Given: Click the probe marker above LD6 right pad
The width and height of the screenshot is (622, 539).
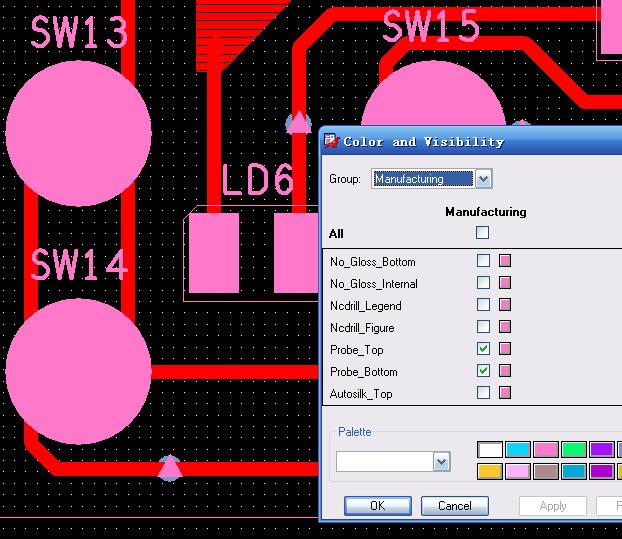Looking at the screenshot, I should pyautogui.click(x=298, y=123).
